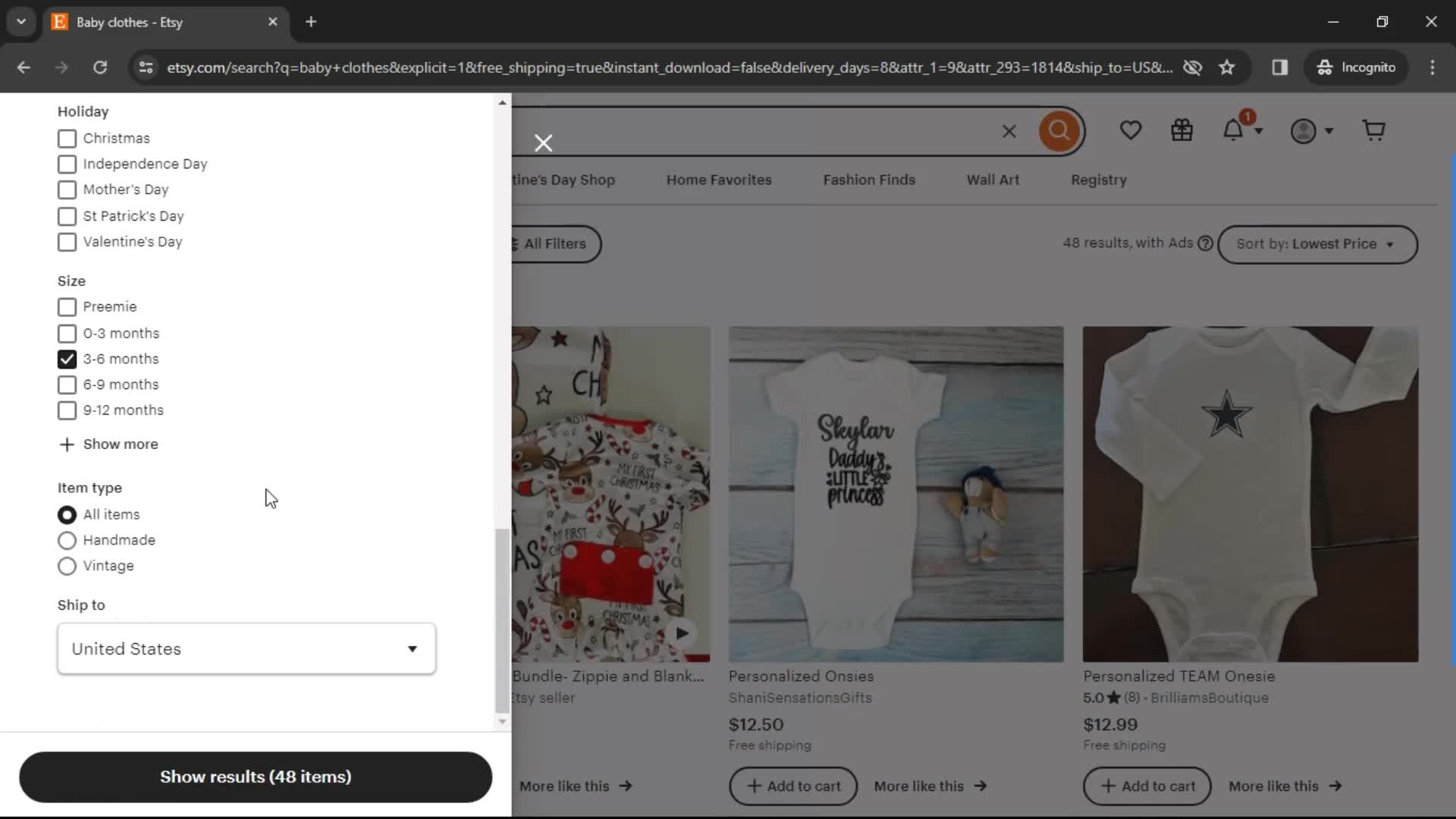Screen dimensions: 1456x819
Task: Expand the Ship To country dropdown
Action: (x=246, y=648)
